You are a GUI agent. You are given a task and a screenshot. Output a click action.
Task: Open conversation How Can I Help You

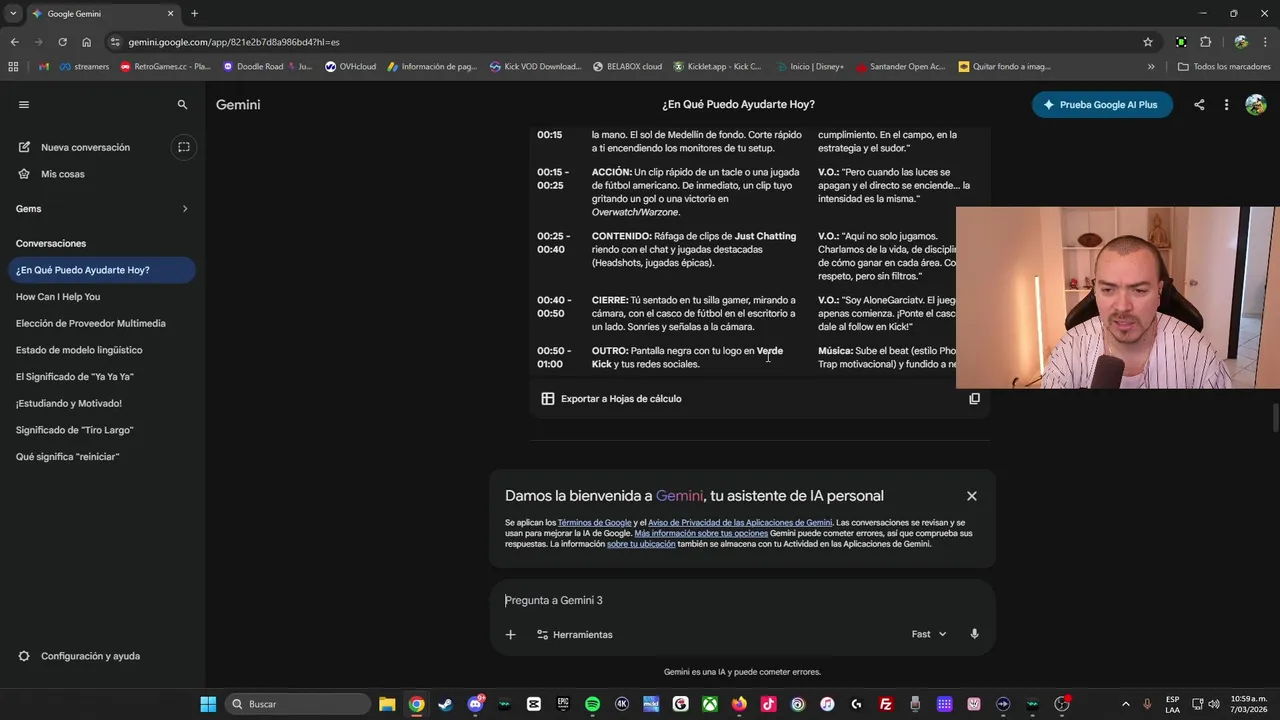tap(101, 297)
